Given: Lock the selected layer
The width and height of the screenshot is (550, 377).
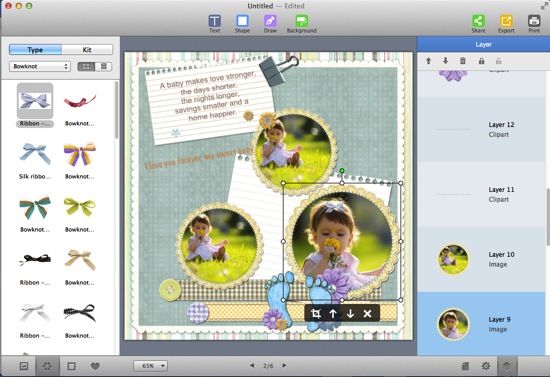Looking at the screenshot, I should pyautogui.click(x=481, y=61).
